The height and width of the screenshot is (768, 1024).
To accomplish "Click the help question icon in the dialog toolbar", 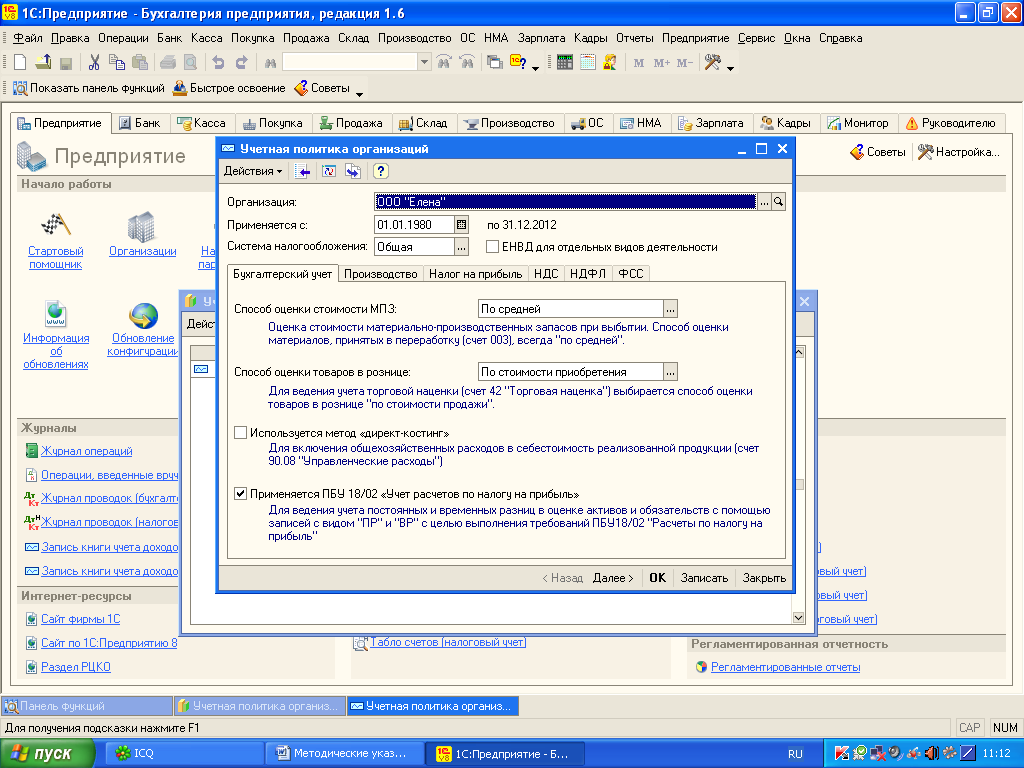I will pyautogui.click(x=381, y=171).
